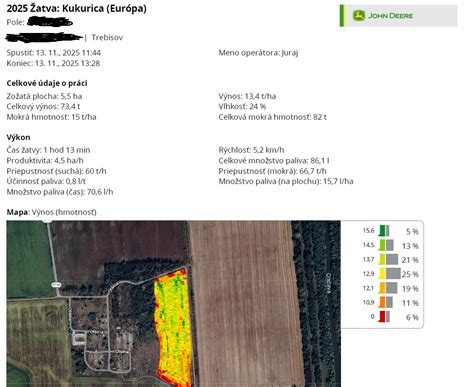The image size is (474, 387).
Task: Click 'Množstvo paliva (na plochu): 15,7 l/ha'
Action: [x=286, y=181]
